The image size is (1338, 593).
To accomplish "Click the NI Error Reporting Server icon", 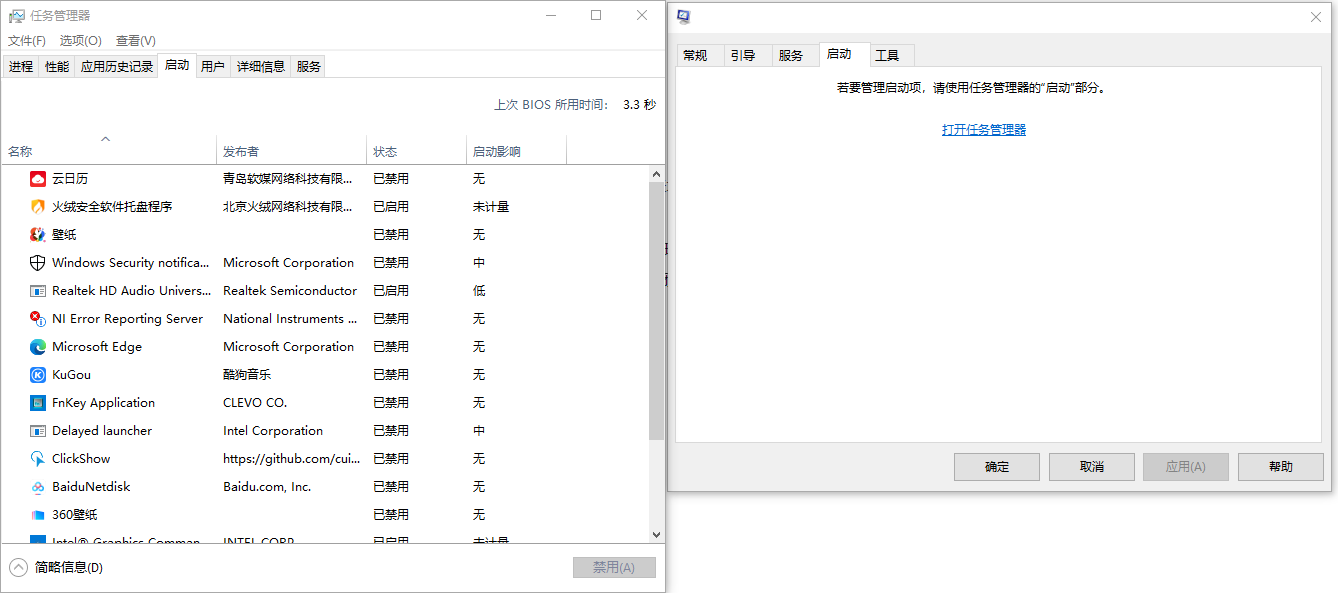I will 38,319.
